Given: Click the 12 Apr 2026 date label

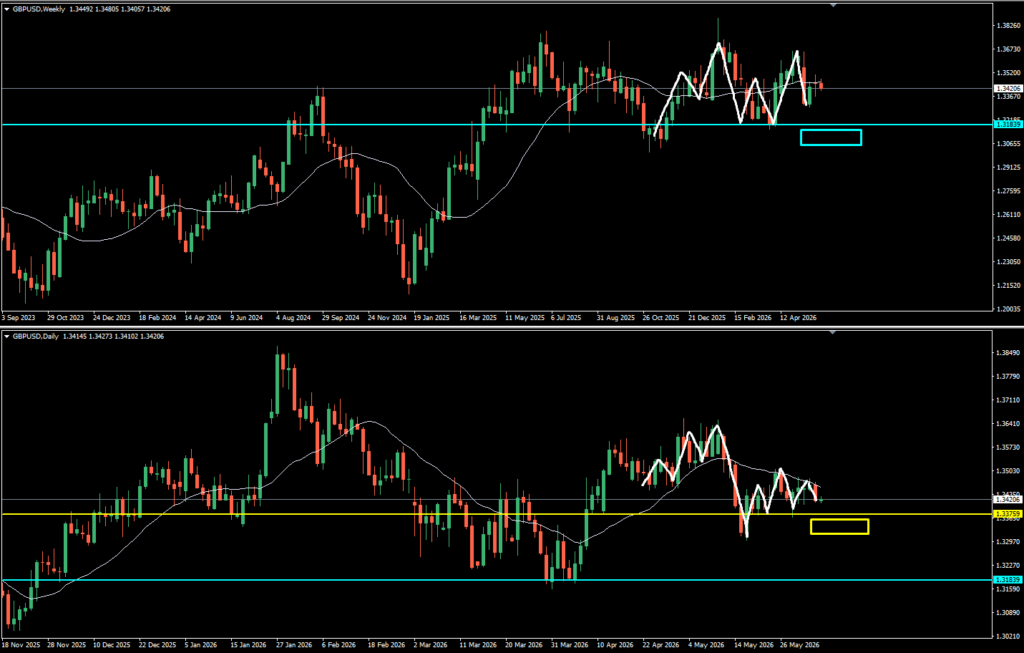Looking at the screenshot, I should (x=799, y=318).
